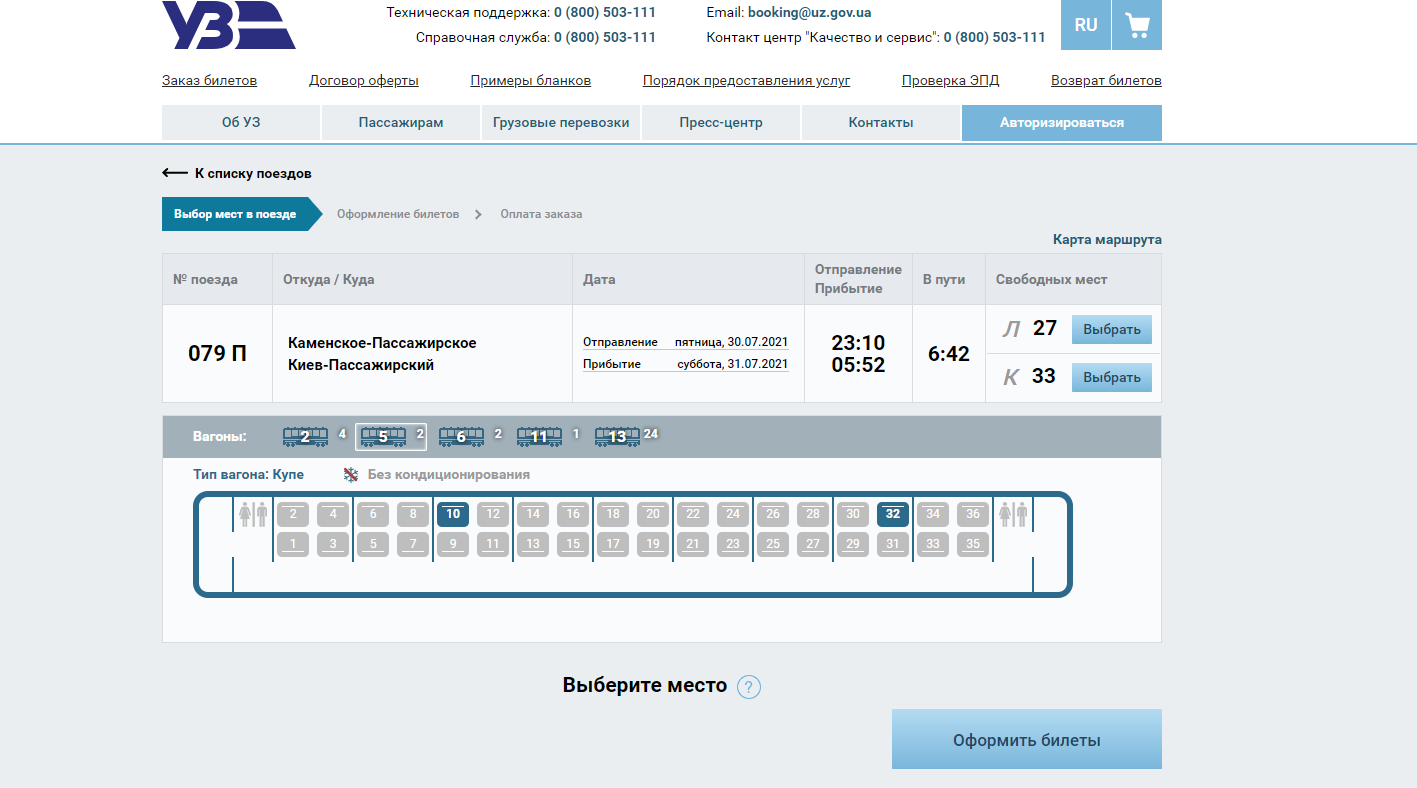Image resolution: width=1417 pixels, height=788 pixels.
Task: Open the Карта маршрута link
Action: point(1107,240)
